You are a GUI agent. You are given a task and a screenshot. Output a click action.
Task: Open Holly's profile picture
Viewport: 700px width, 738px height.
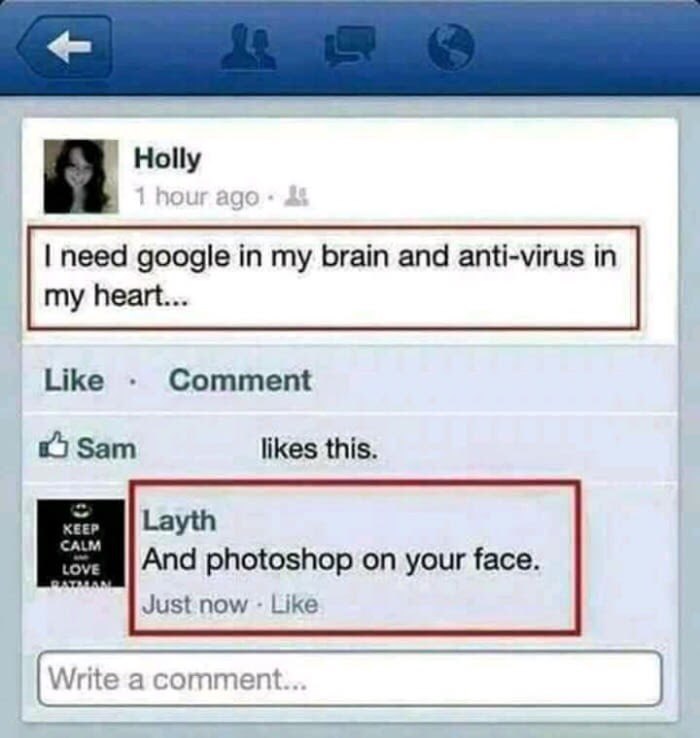[81, 176]
